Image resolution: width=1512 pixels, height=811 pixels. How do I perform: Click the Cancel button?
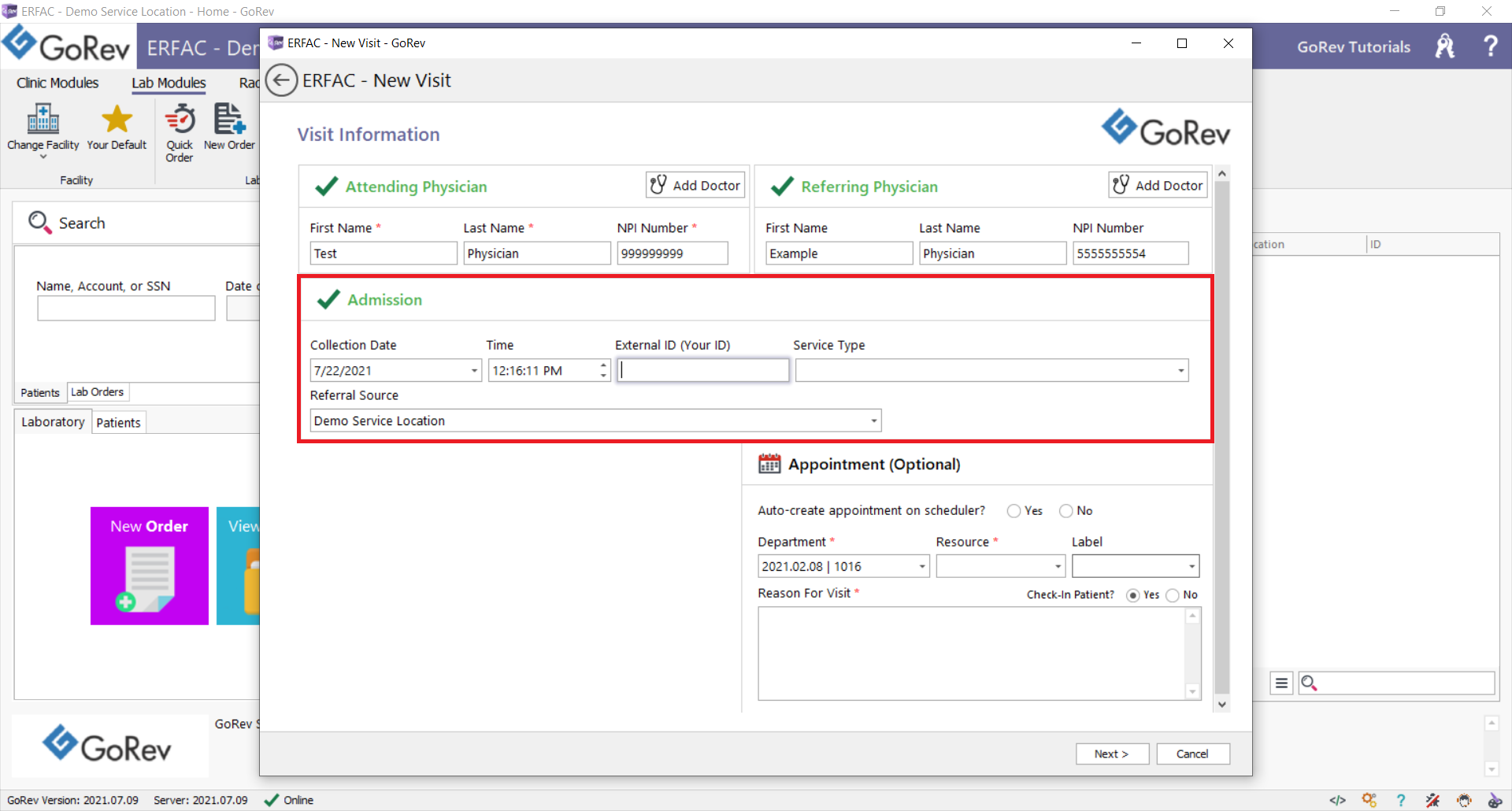(x=1192, y=754)
